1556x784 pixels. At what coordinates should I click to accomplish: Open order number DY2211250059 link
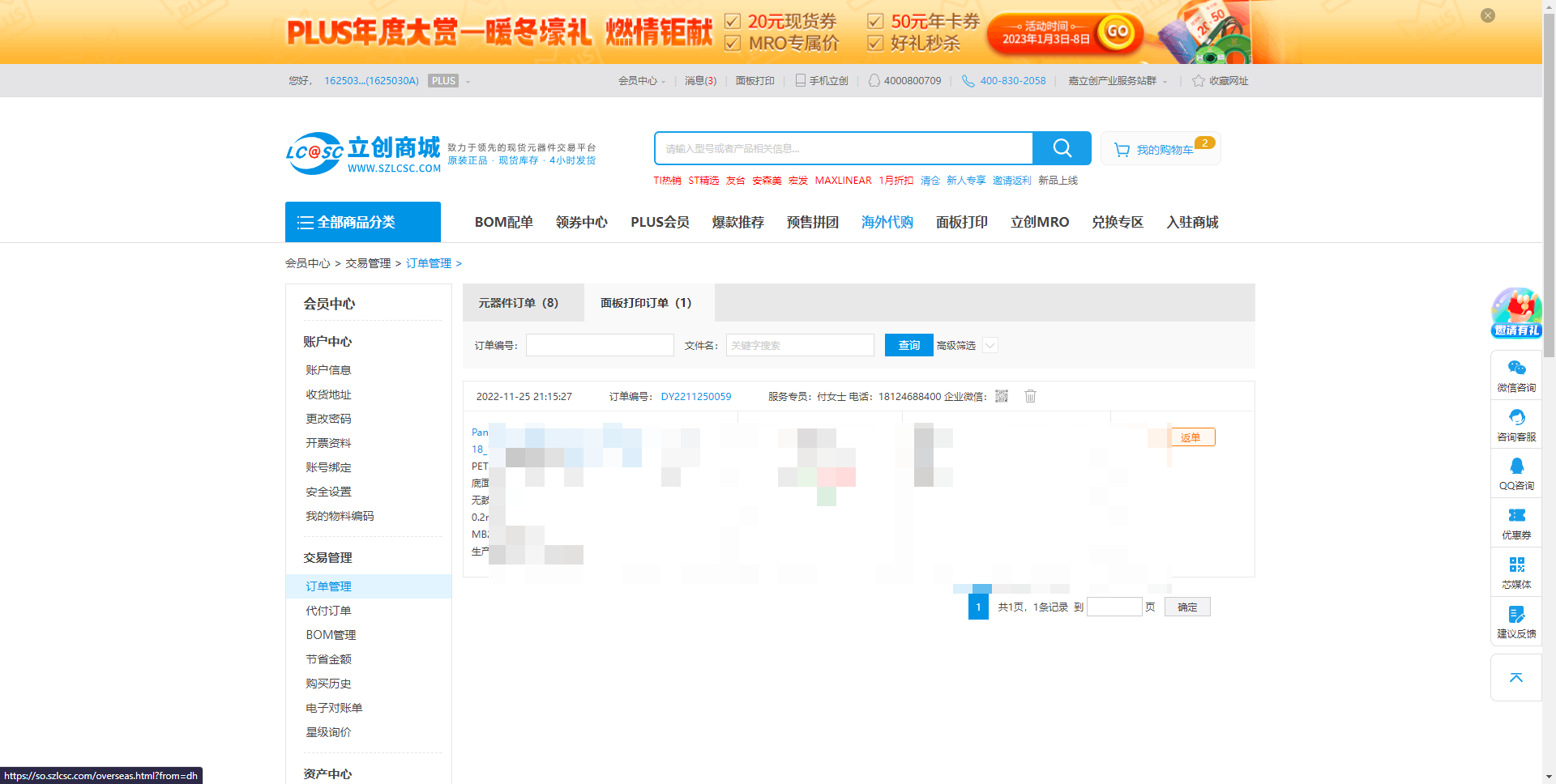coord(696,397)
